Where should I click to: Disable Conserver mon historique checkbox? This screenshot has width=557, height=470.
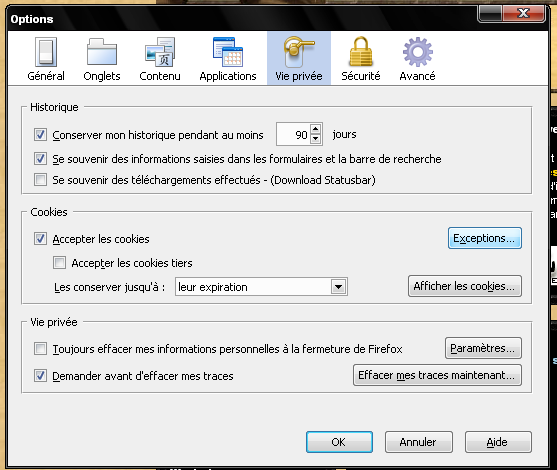(x=40, y=135)
